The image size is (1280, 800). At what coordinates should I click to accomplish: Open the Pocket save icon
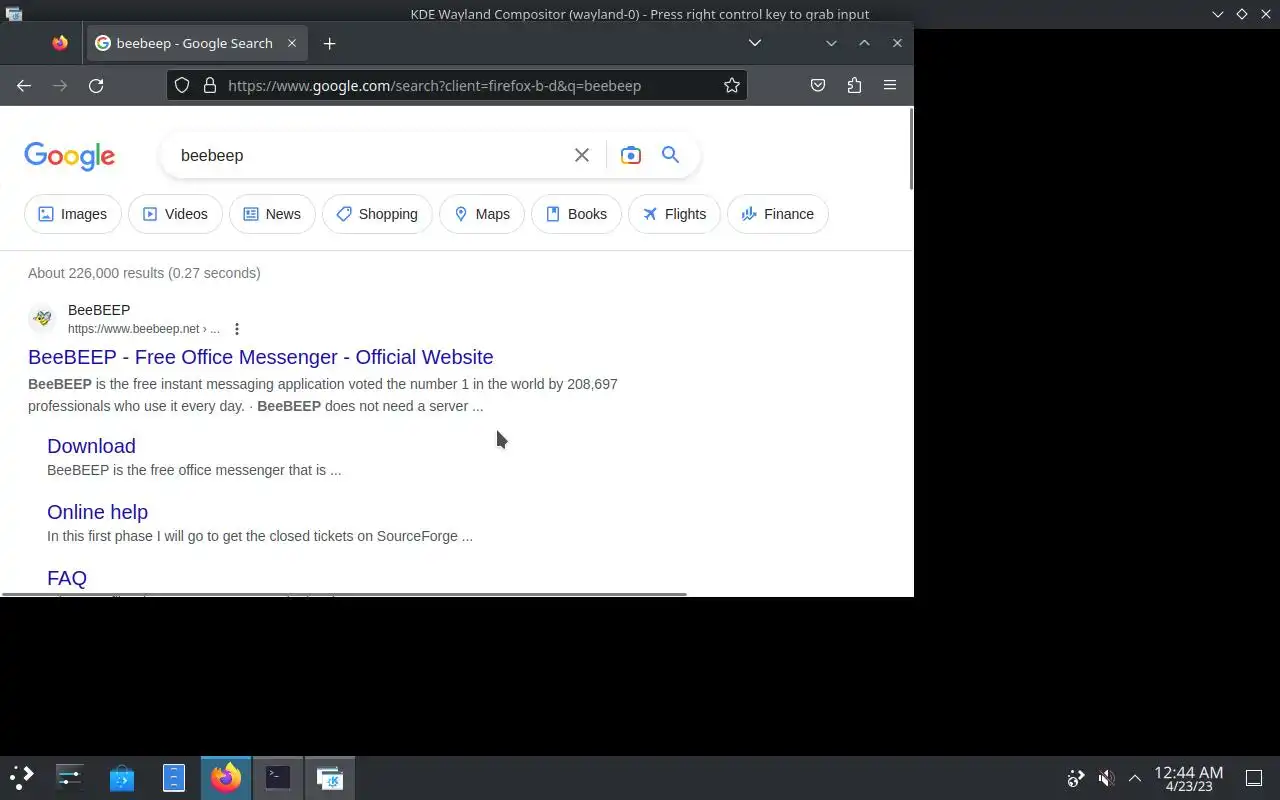tap(818, 86)
